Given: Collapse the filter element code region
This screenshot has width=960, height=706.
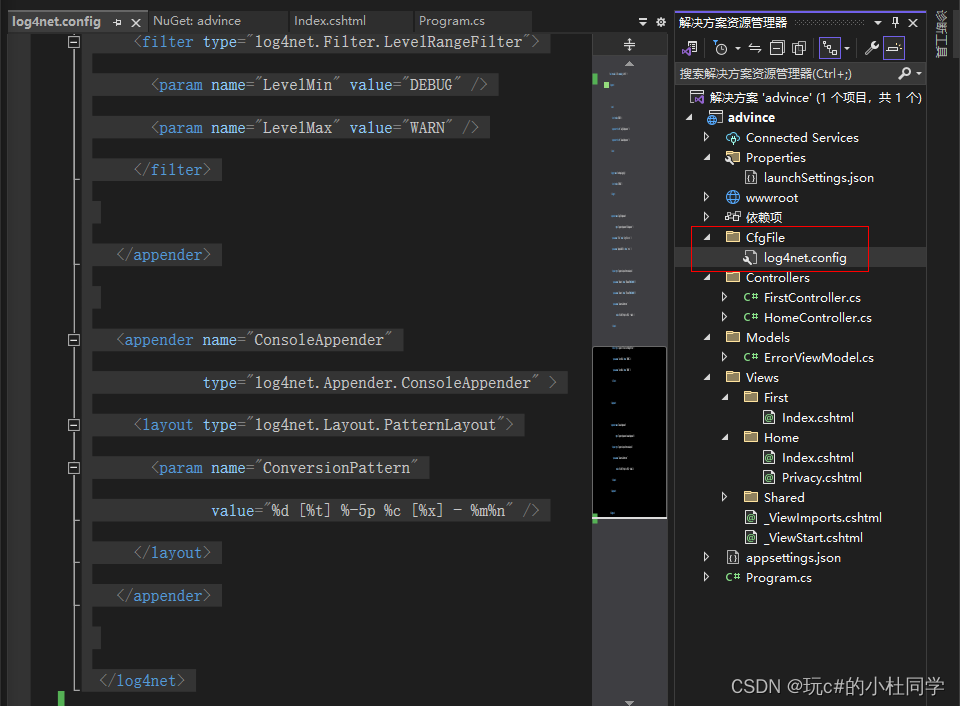Looking at the screenshot, I should pyautogui.click(x=73, y=42).
